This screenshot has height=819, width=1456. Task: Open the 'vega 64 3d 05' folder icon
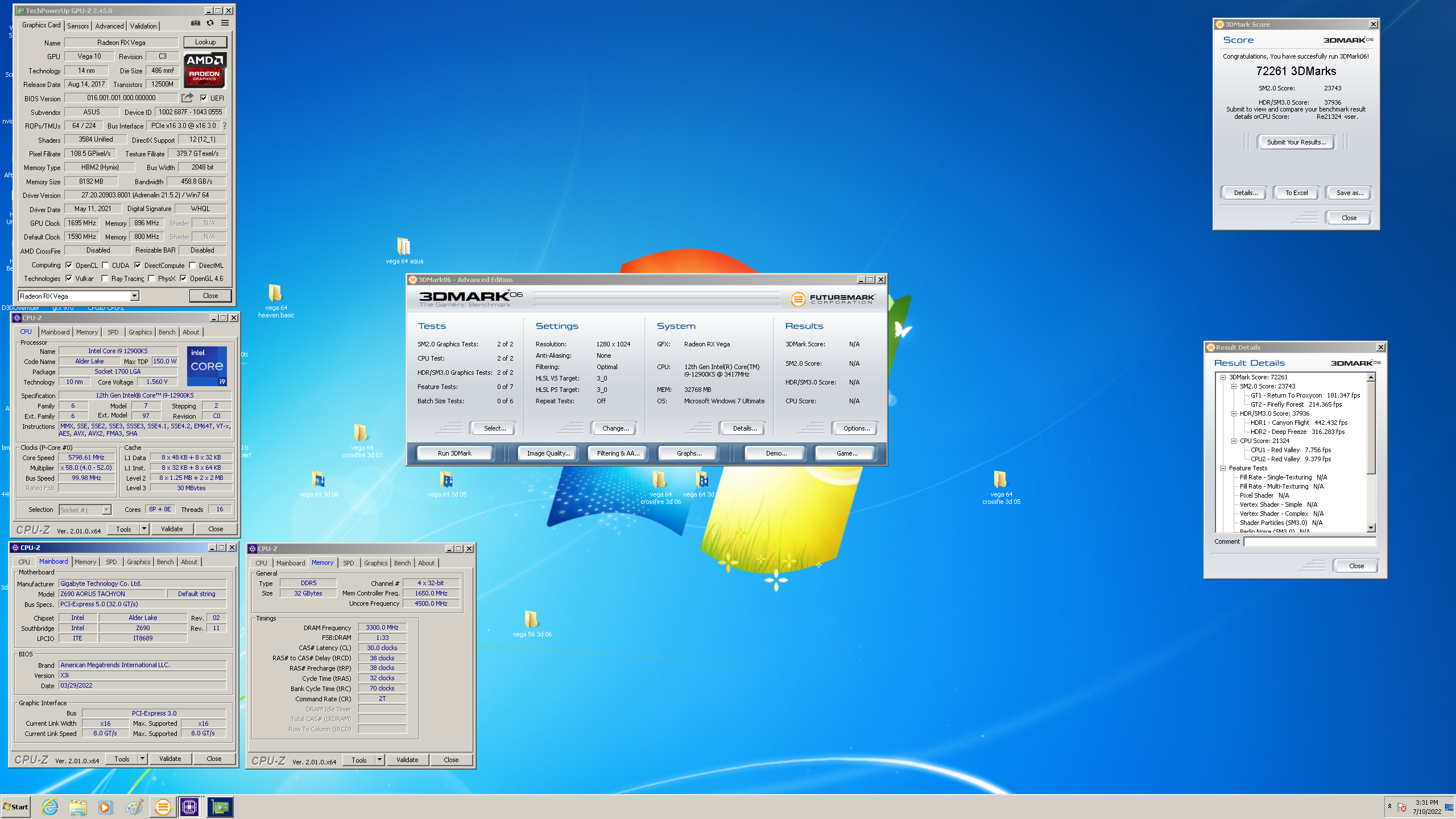pos(446,479)
